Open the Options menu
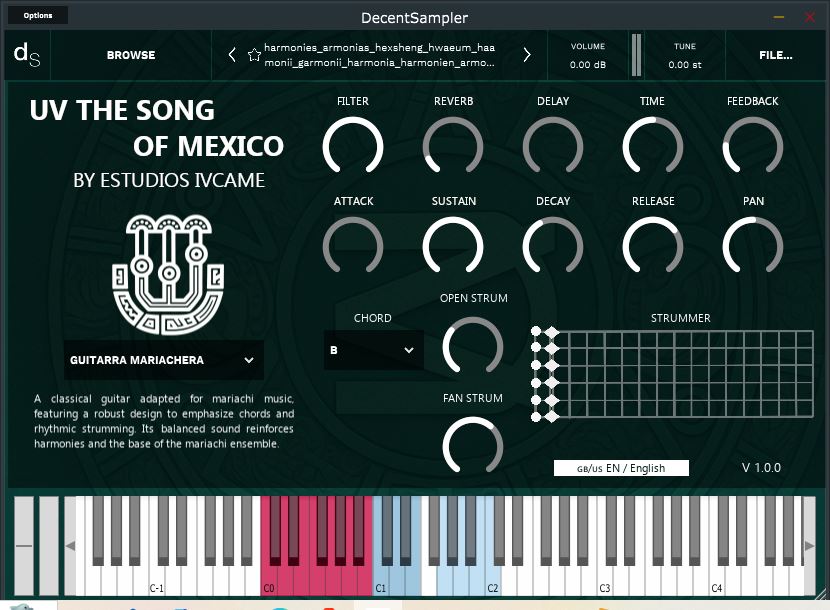The image size is (830, 610). 38,15
